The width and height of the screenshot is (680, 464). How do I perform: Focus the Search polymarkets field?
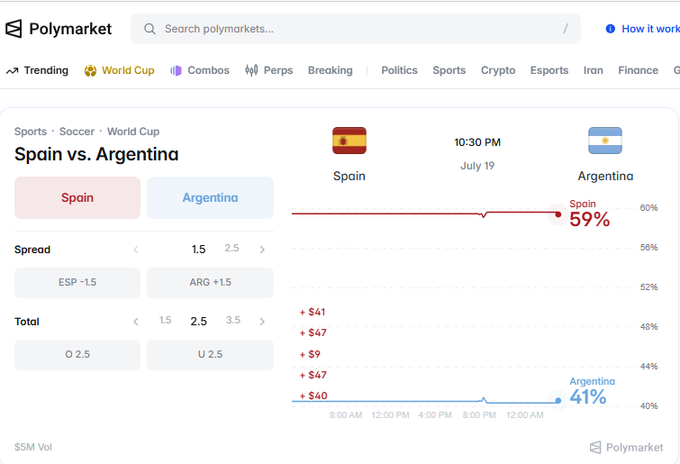coord(356,29)
